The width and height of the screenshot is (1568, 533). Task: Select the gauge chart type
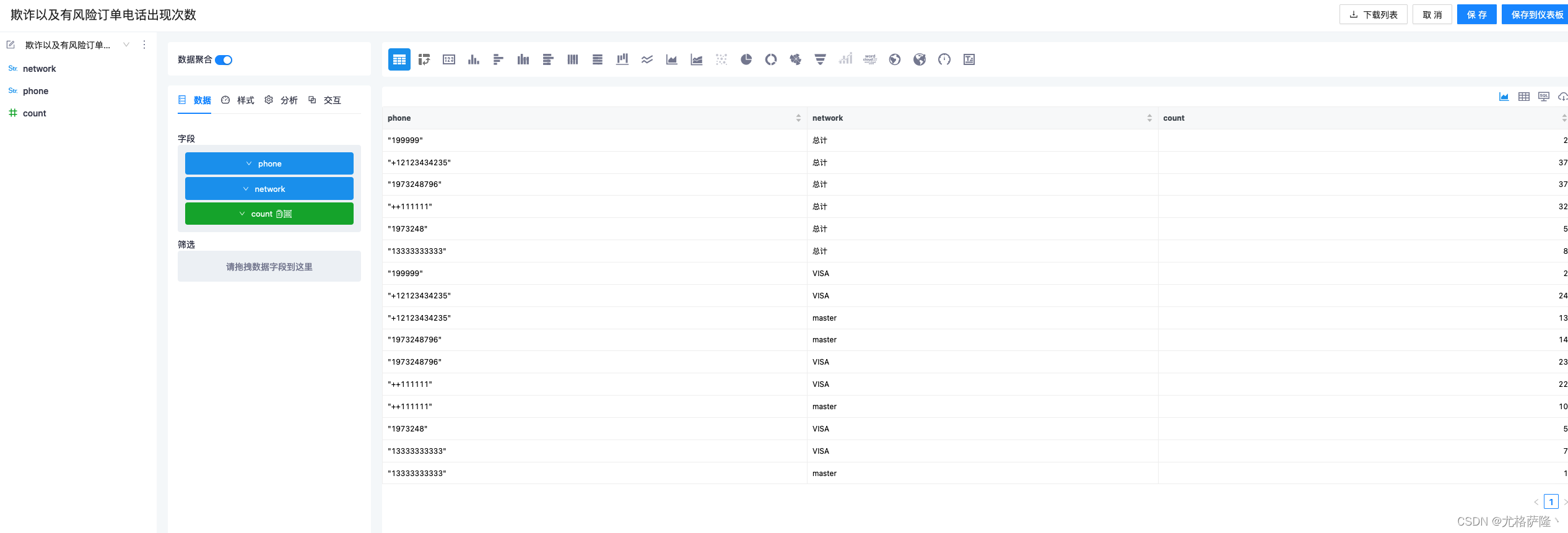pyautogui.click(x=944, y=59)
